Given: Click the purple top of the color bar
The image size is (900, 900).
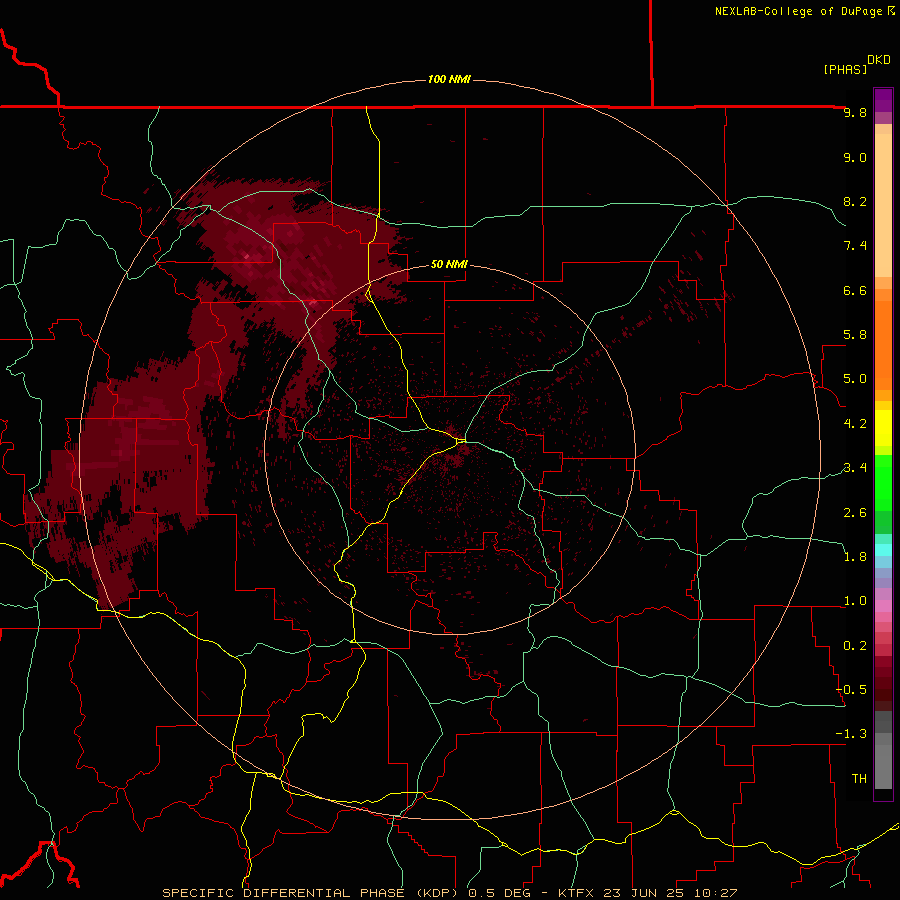Looking at the screenshot, I should (883, 100).
